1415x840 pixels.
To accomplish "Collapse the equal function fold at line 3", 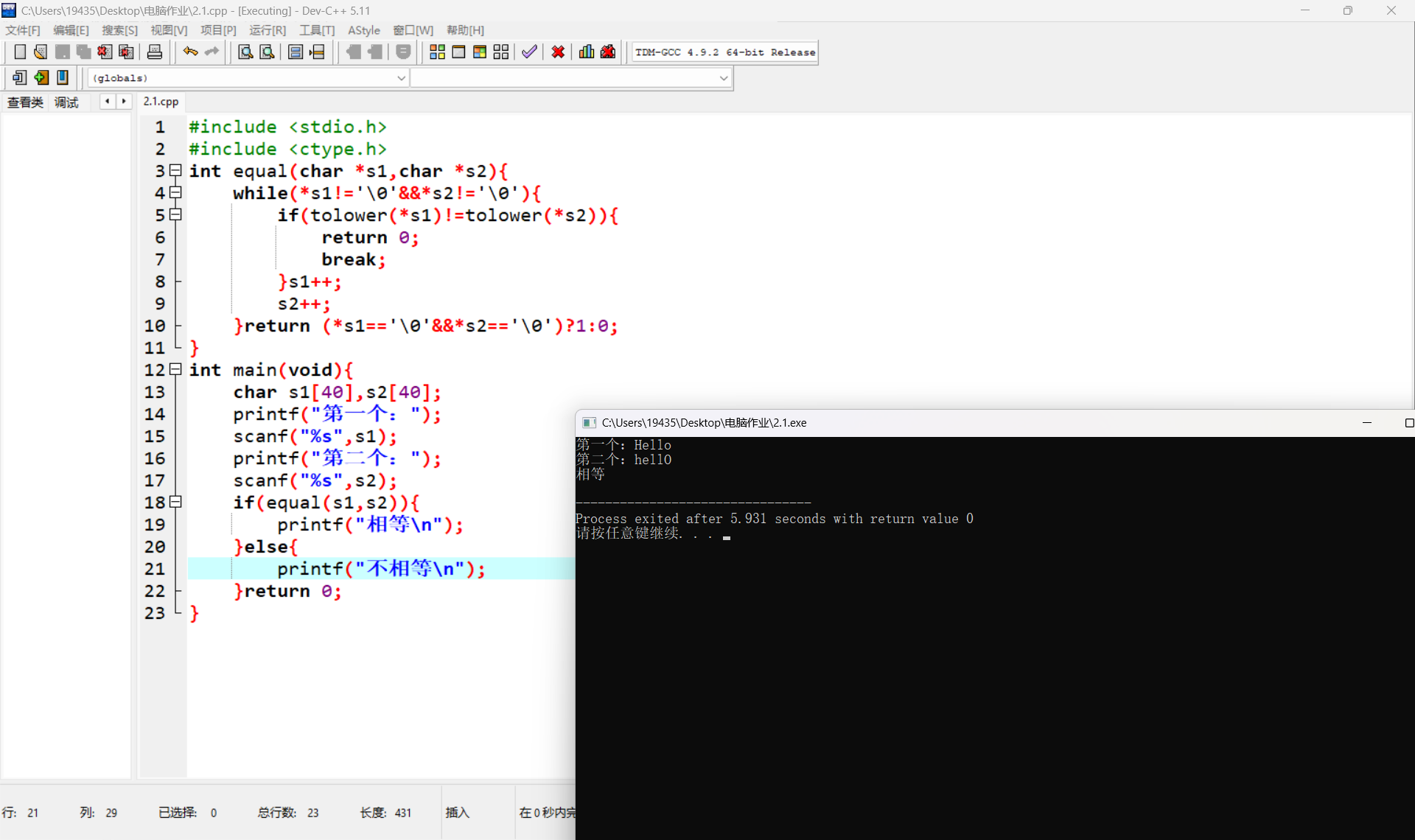I will pos(175,171).
